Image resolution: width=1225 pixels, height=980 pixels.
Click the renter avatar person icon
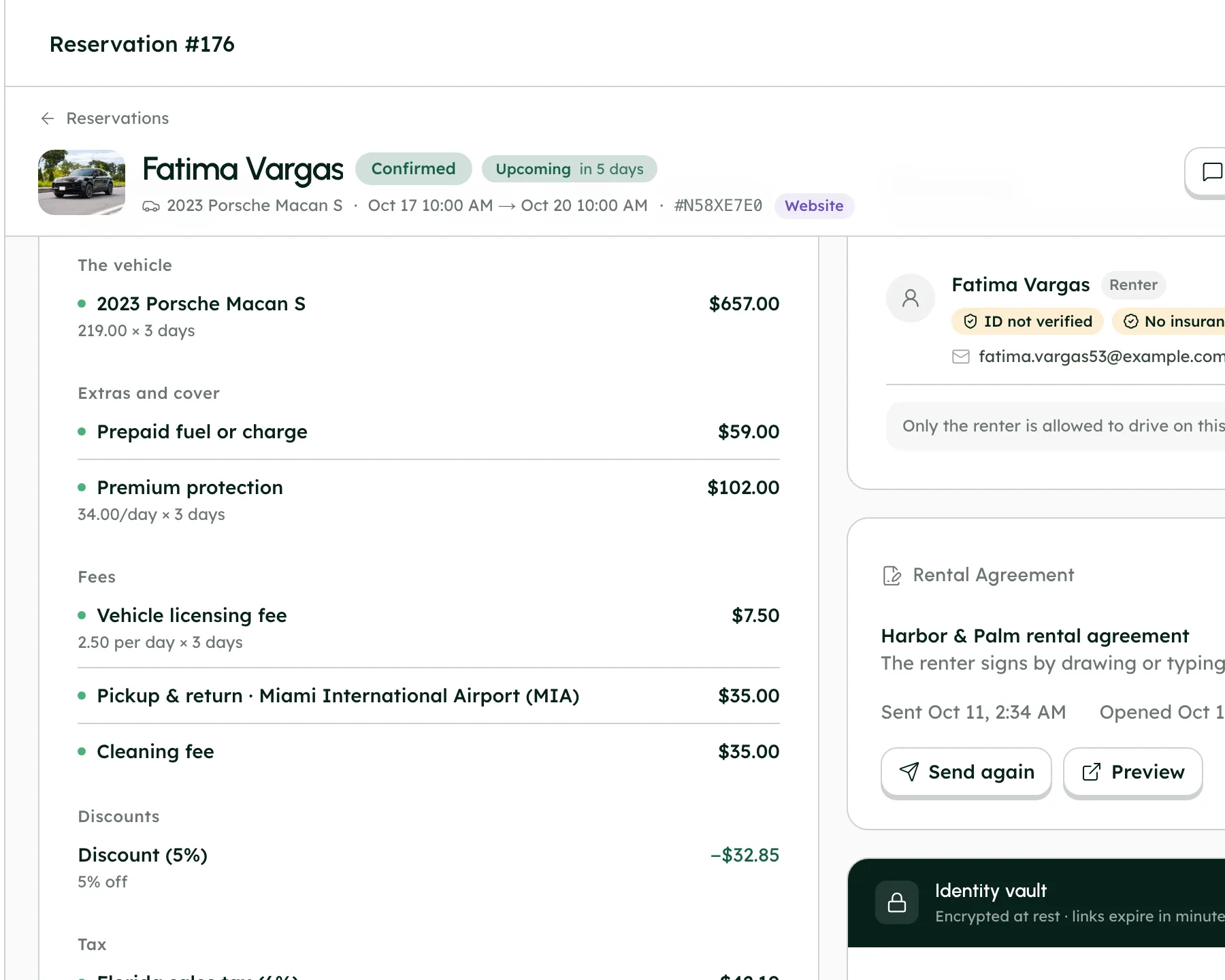[x=910, y=298]
